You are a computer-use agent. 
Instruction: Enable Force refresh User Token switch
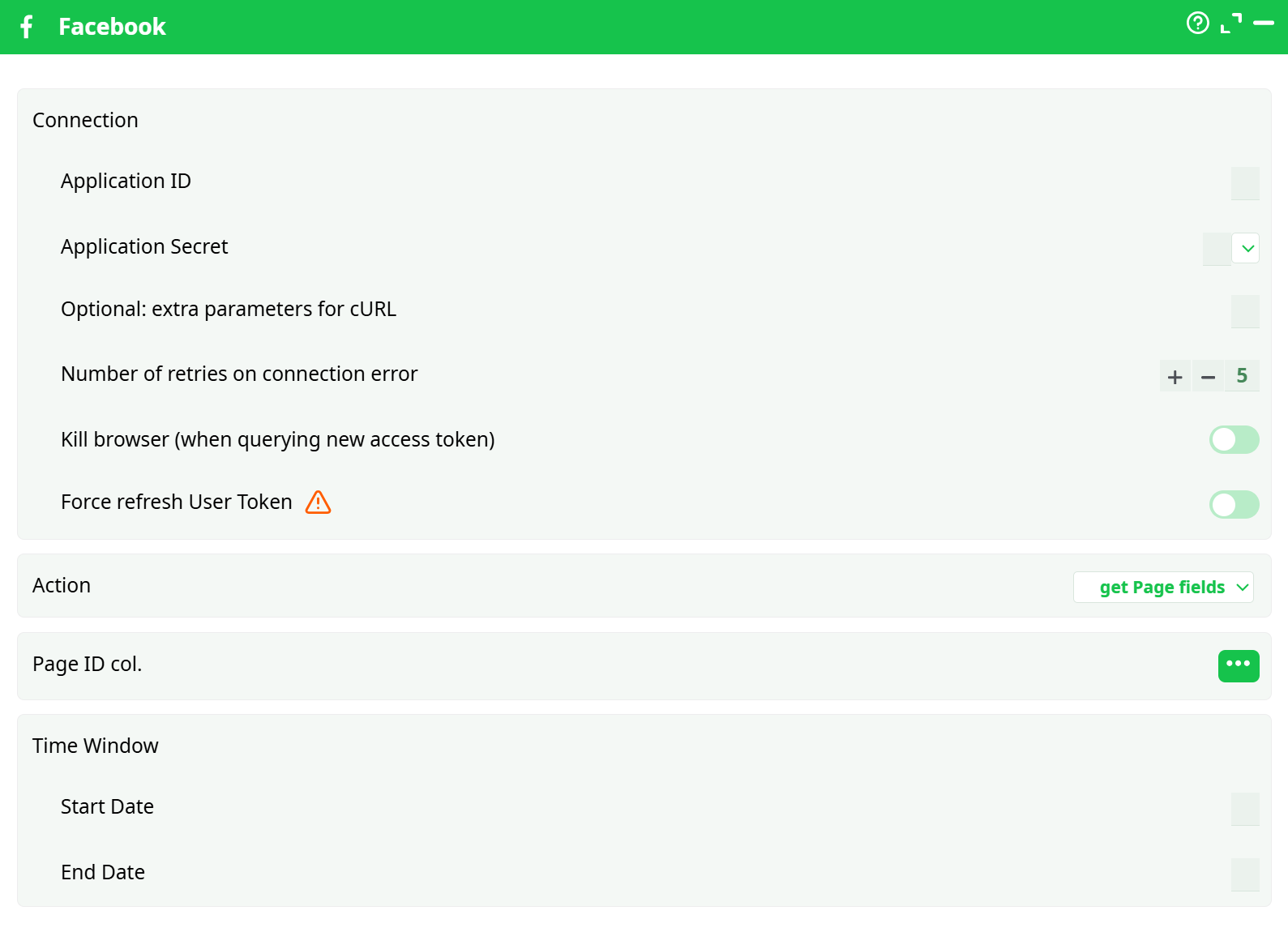pos(1234,505)
